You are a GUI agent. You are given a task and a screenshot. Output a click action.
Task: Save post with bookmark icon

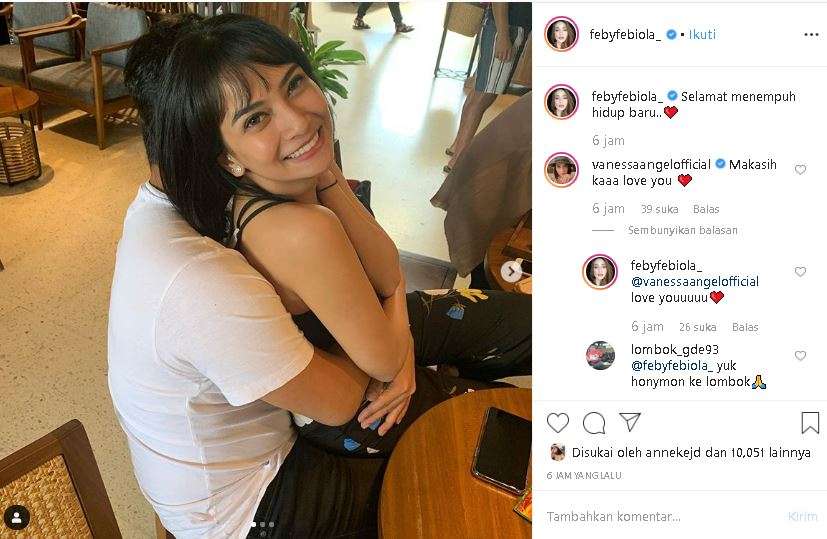810,422
